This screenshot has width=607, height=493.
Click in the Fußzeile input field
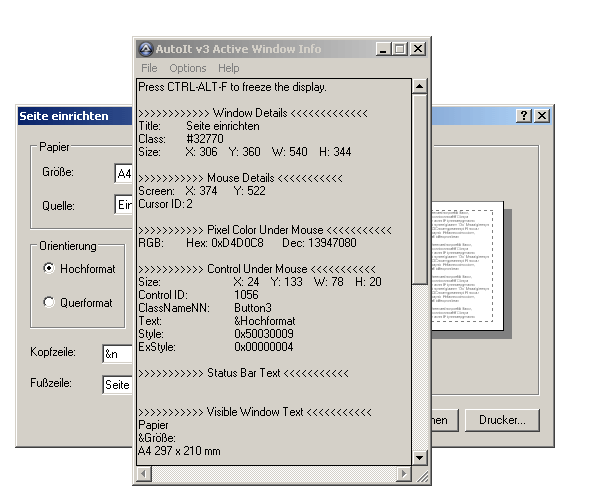117,385
